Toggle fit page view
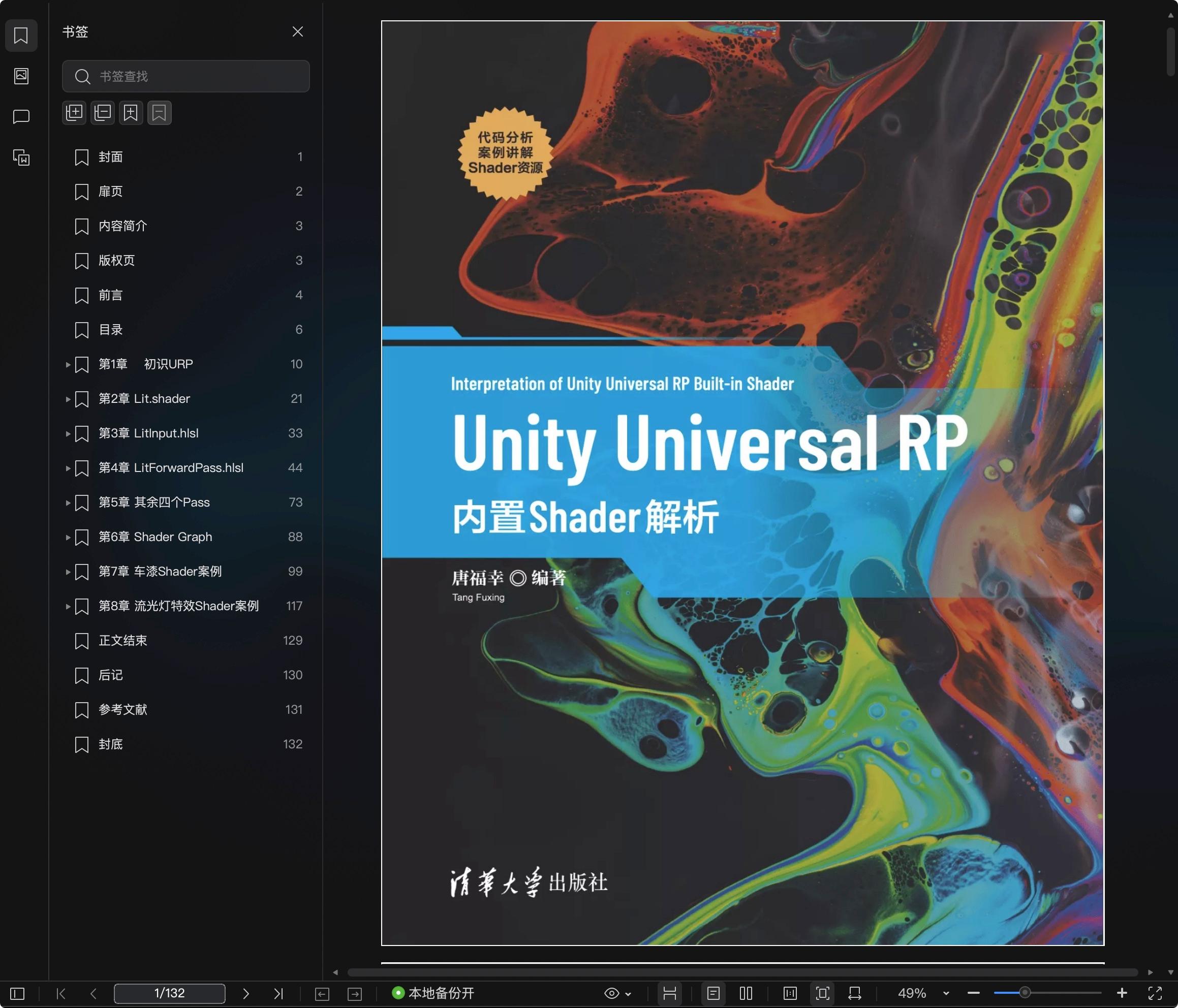Image resolution: width=1178 pixels, height=1008 pixels. pos(823,993)
